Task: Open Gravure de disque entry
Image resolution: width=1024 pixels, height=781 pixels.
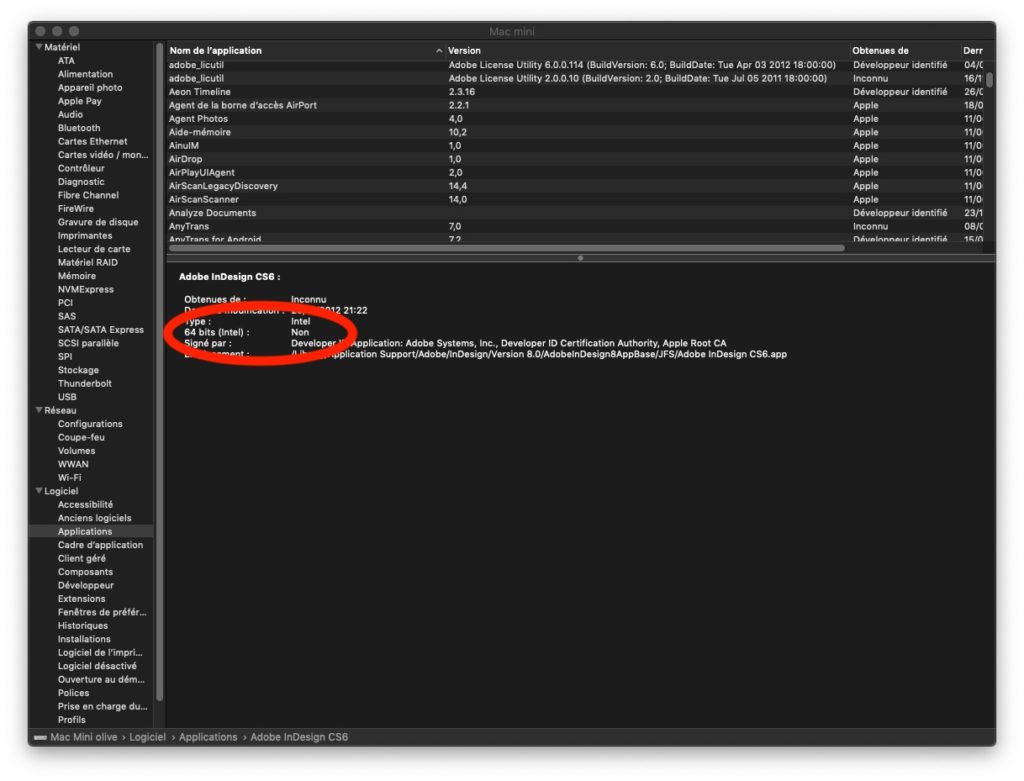Action: [x=98, y=222]
